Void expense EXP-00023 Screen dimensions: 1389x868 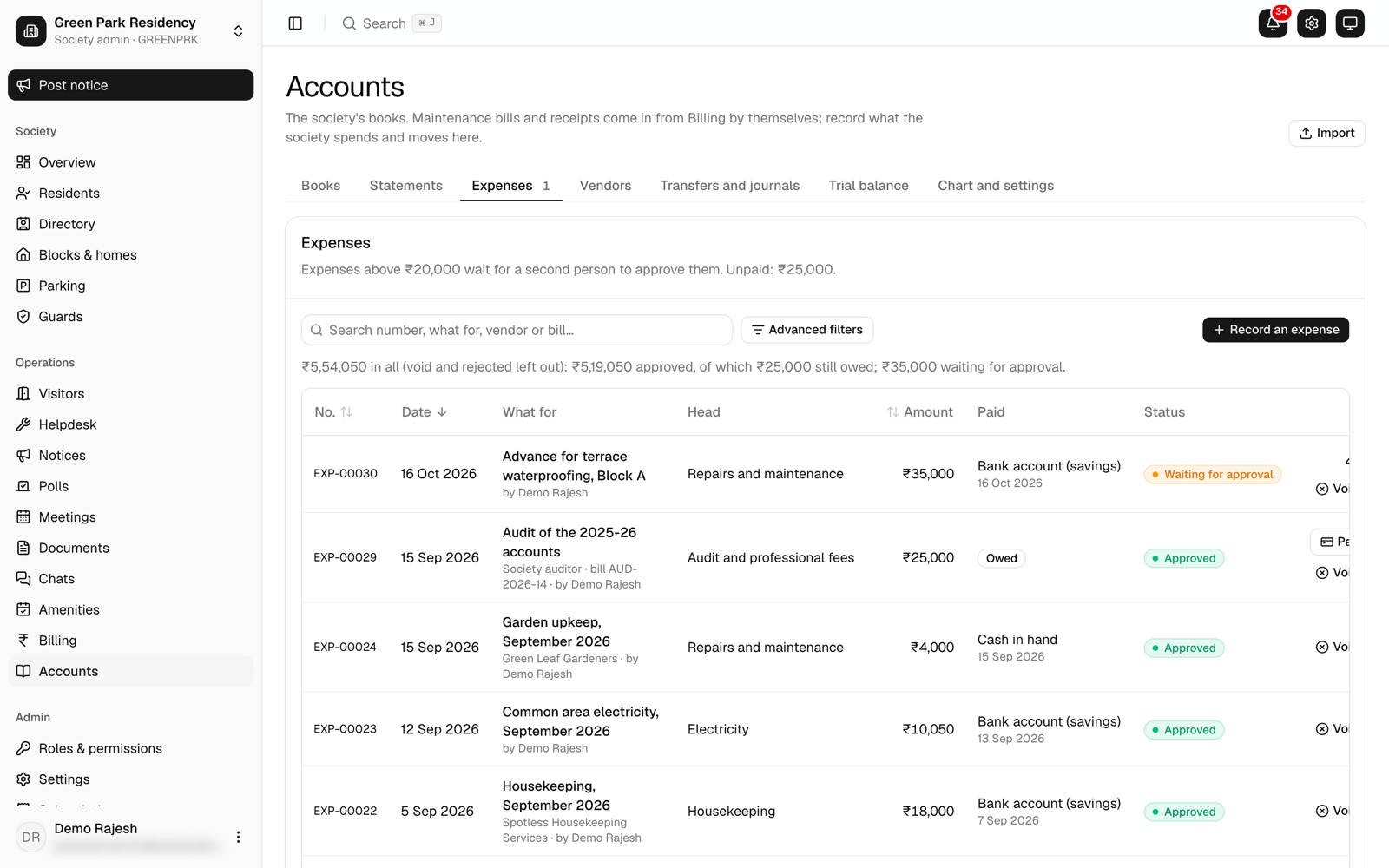1332,729
